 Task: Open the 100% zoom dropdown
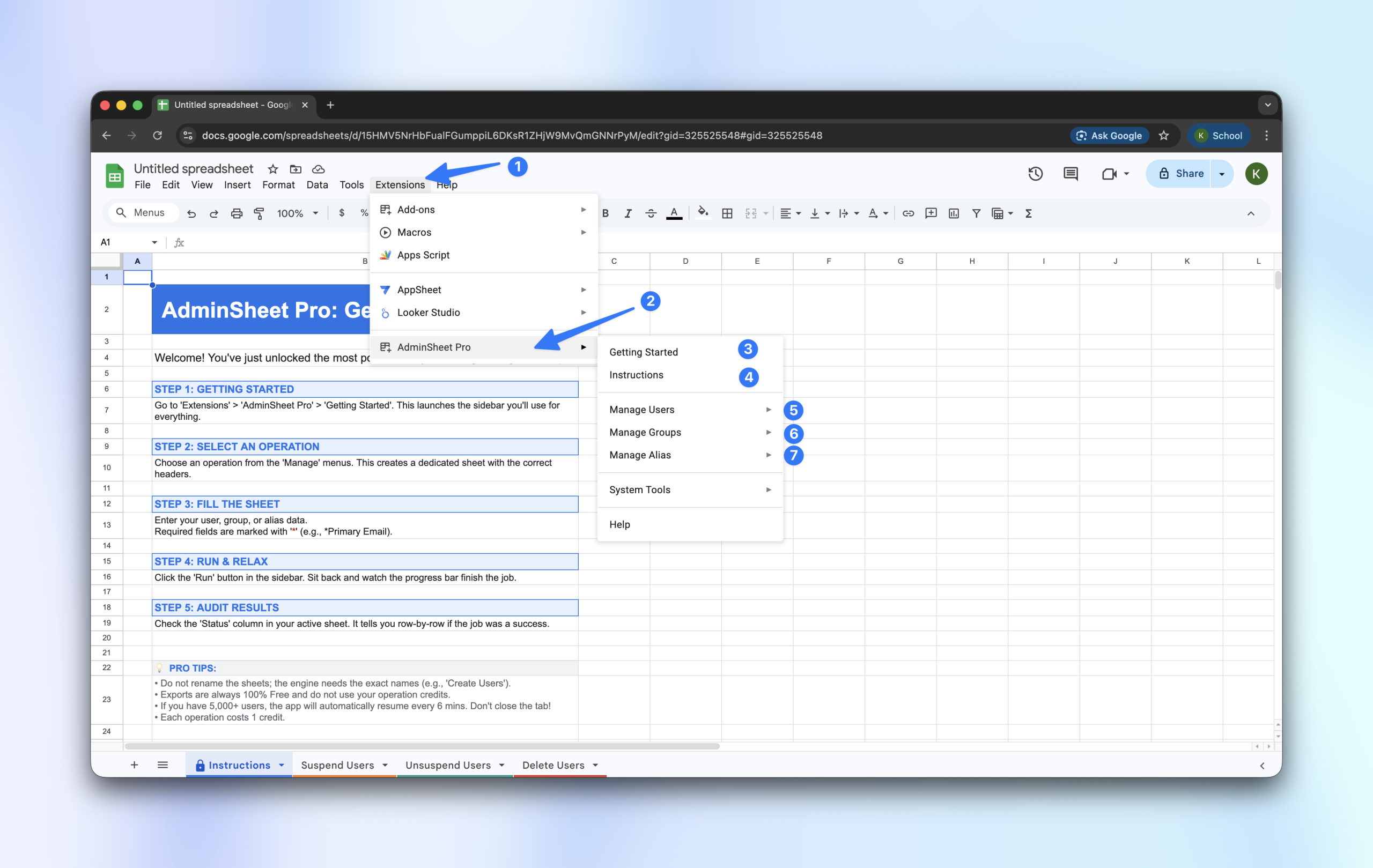(x=297, y=213)
